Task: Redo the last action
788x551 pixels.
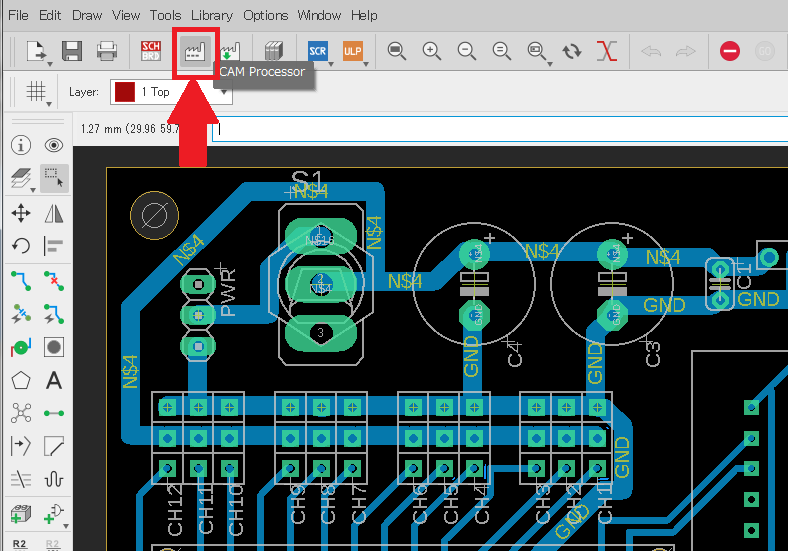Action: coord(685,51)
